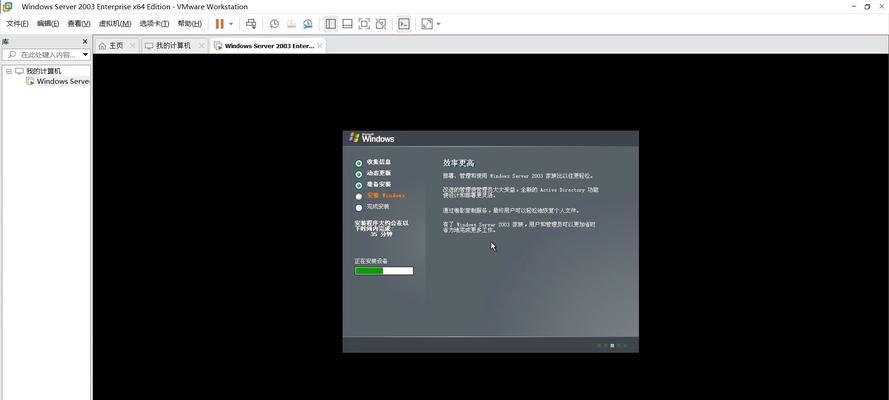889x400 pixels.
Task: Close the Windows Server 2003 tab
Action: click(x=320, y=46)
